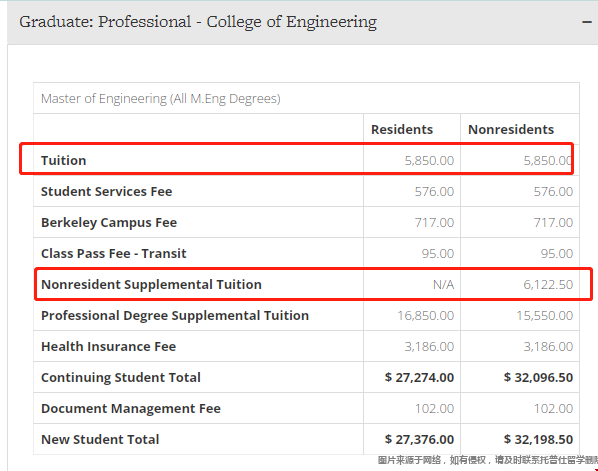The width and height of the screenshot is (598, 471).
Task: Click the $ 32,096.50 nonresident total
Action: pos(538,377)
